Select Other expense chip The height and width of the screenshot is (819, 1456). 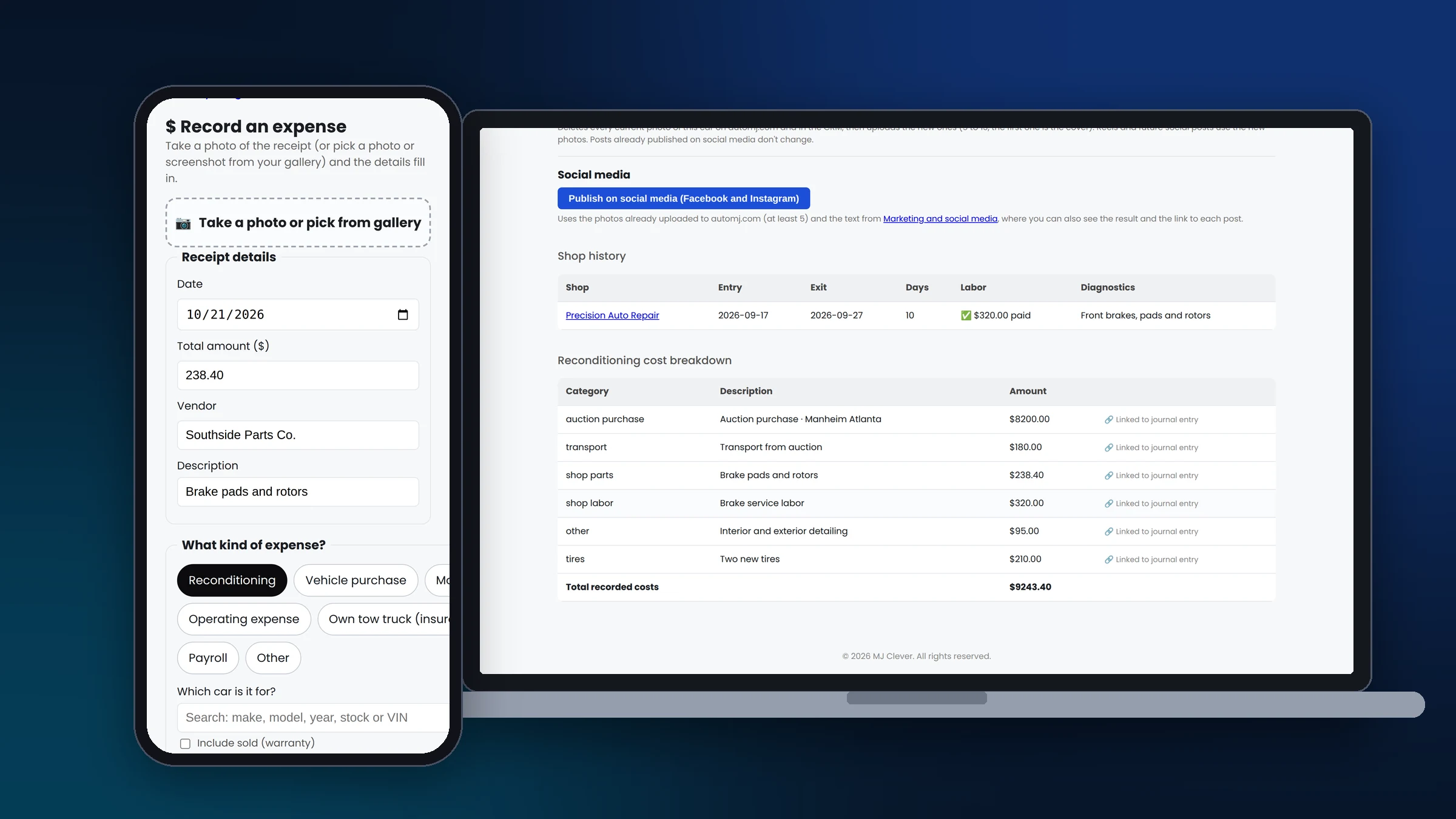pos(273,658)
